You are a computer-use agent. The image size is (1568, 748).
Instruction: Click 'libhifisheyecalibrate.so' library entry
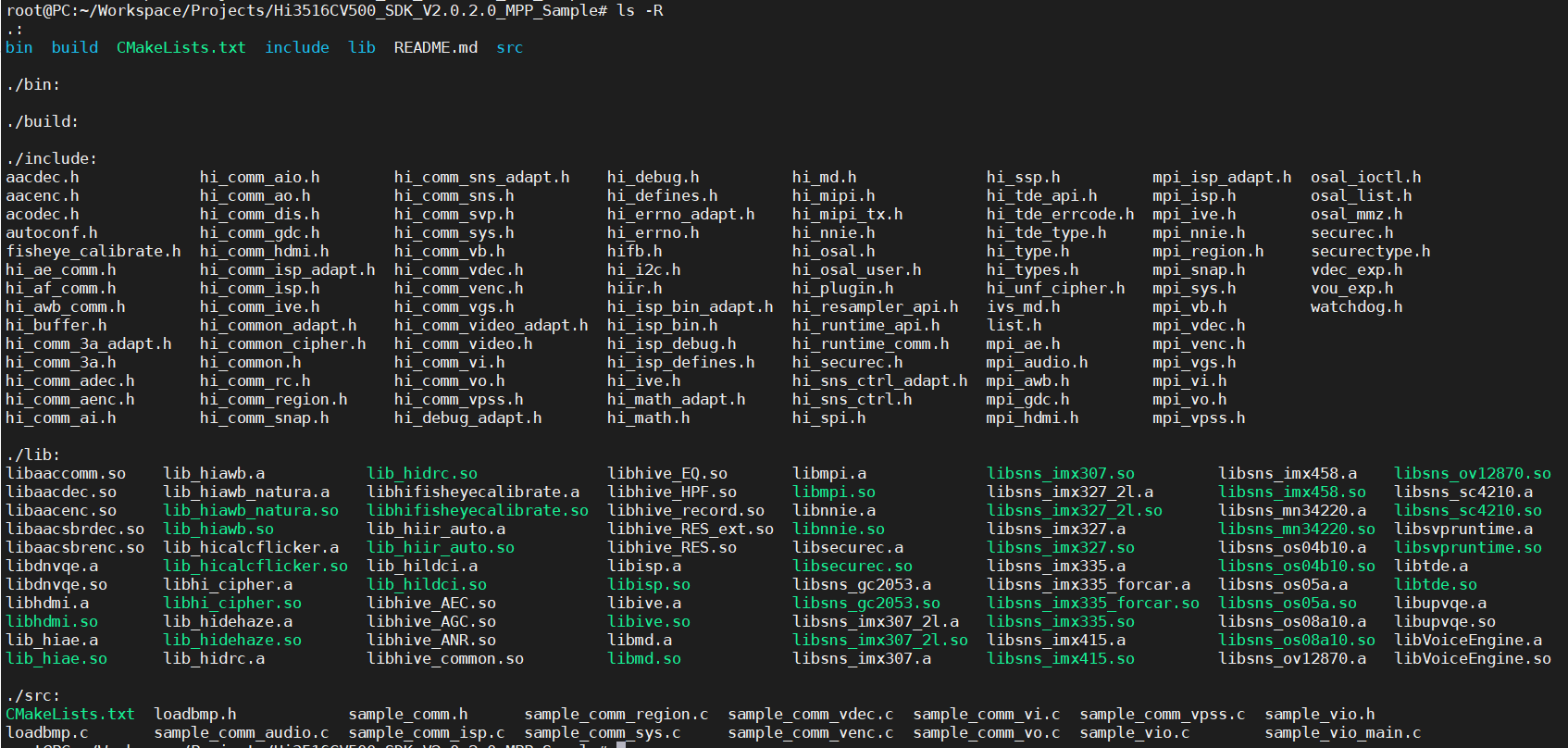[478, 510]
